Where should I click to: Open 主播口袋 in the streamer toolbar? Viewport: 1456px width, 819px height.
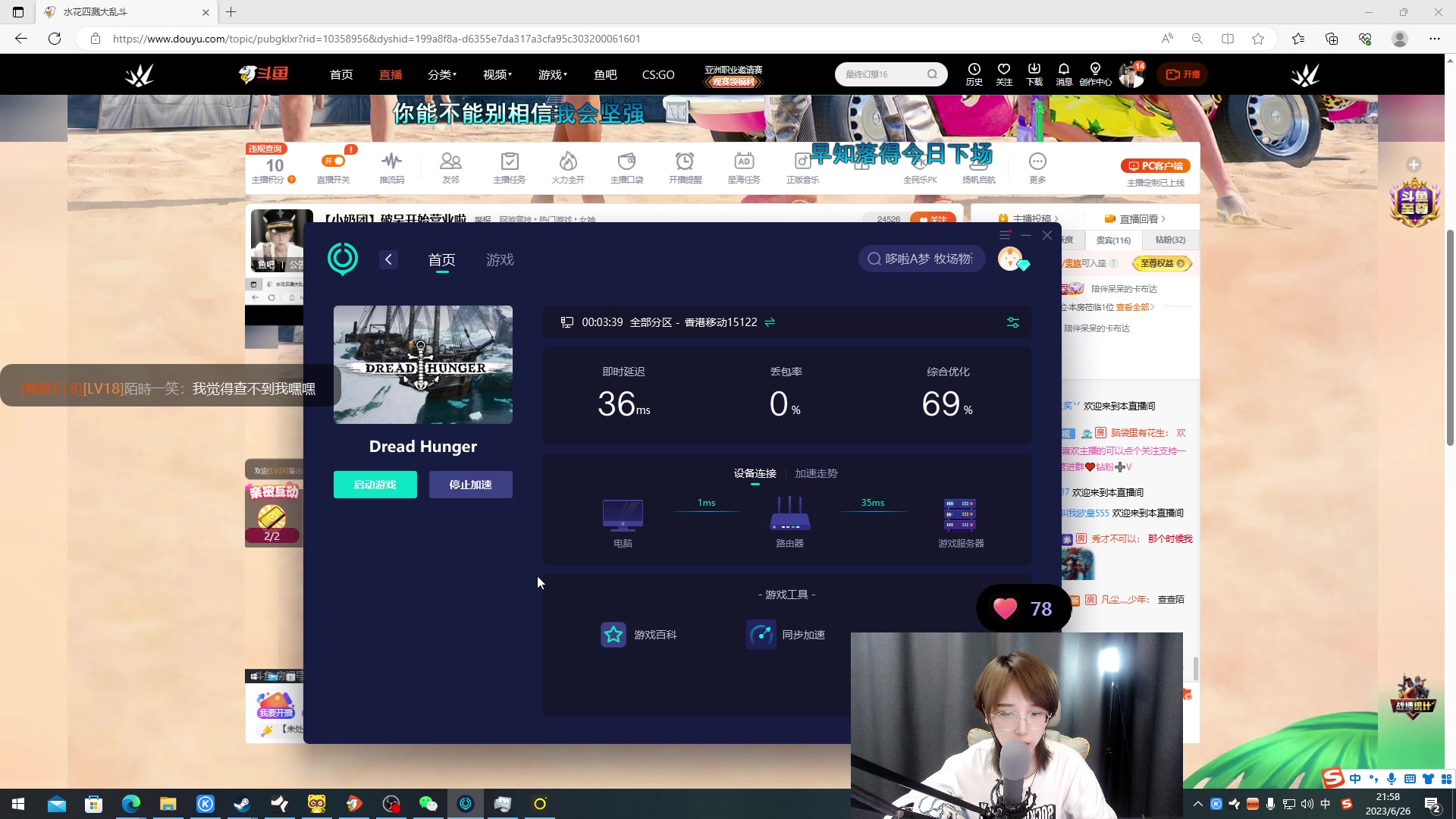[x=626, y=168]
